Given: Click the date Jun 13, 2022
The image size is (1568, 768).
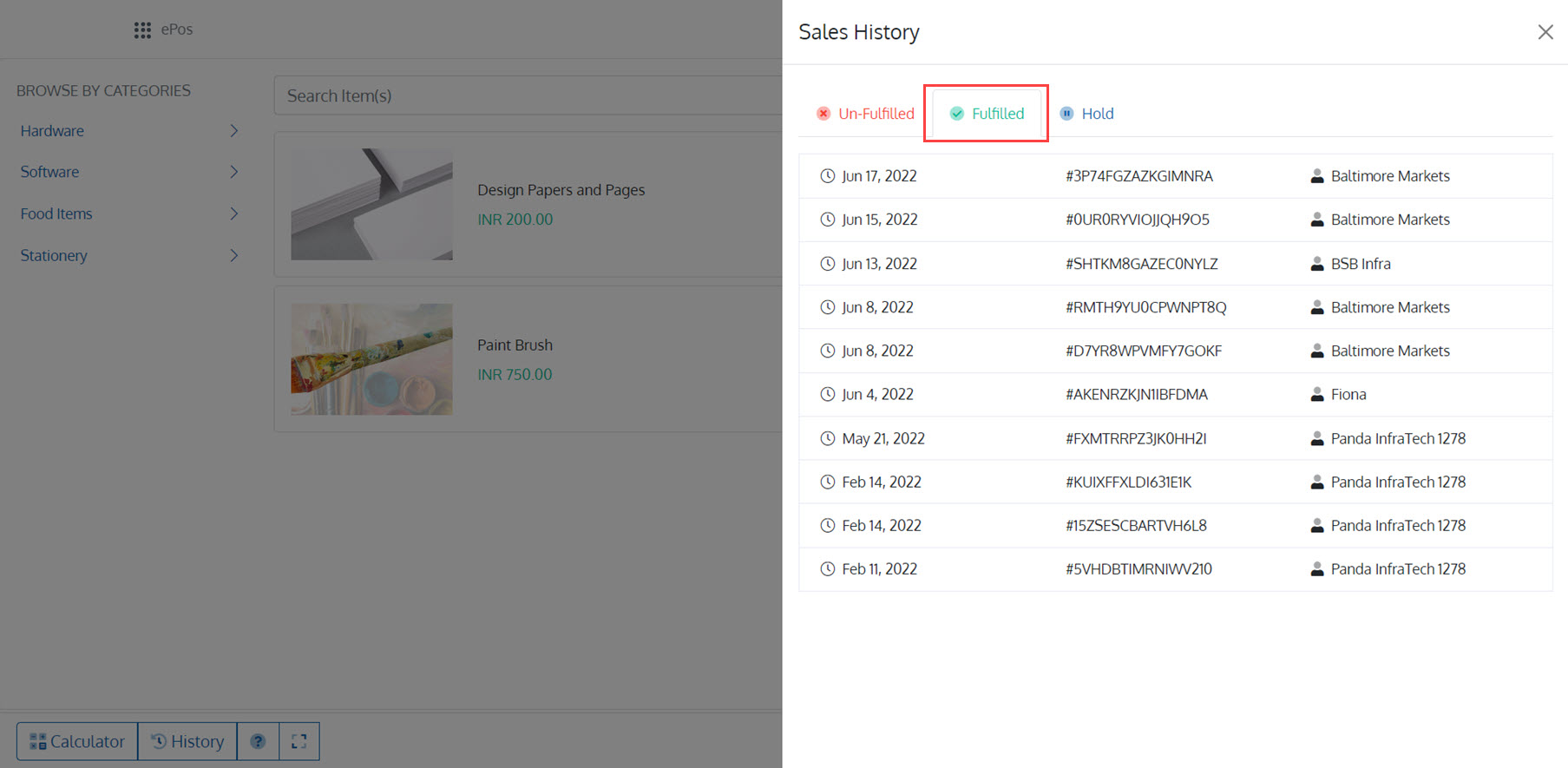Looking at the screenshot, I should click(879, 264).
